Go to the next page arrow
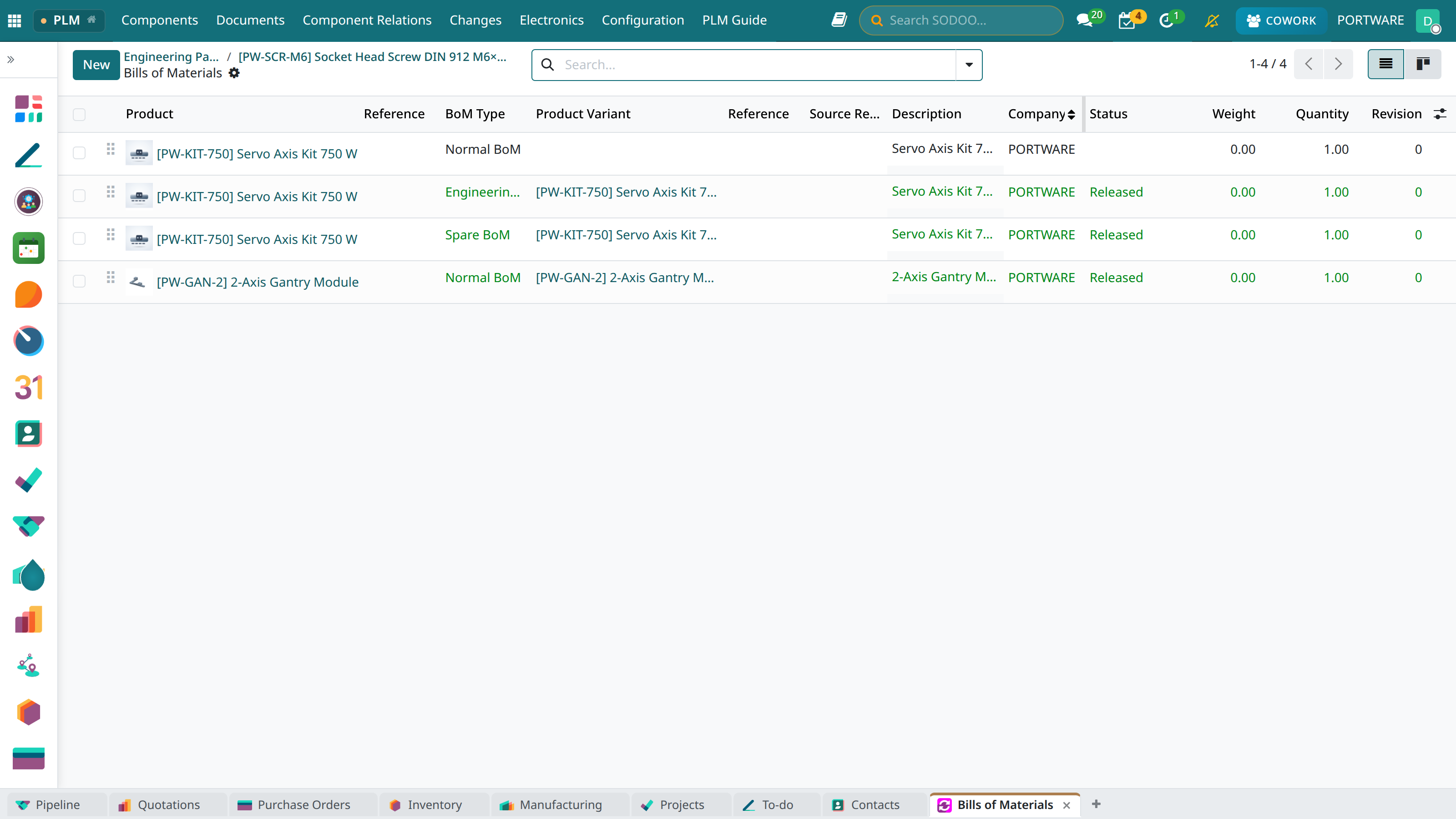Screen dimensions: 1456x819 [x=1339, y=64]
